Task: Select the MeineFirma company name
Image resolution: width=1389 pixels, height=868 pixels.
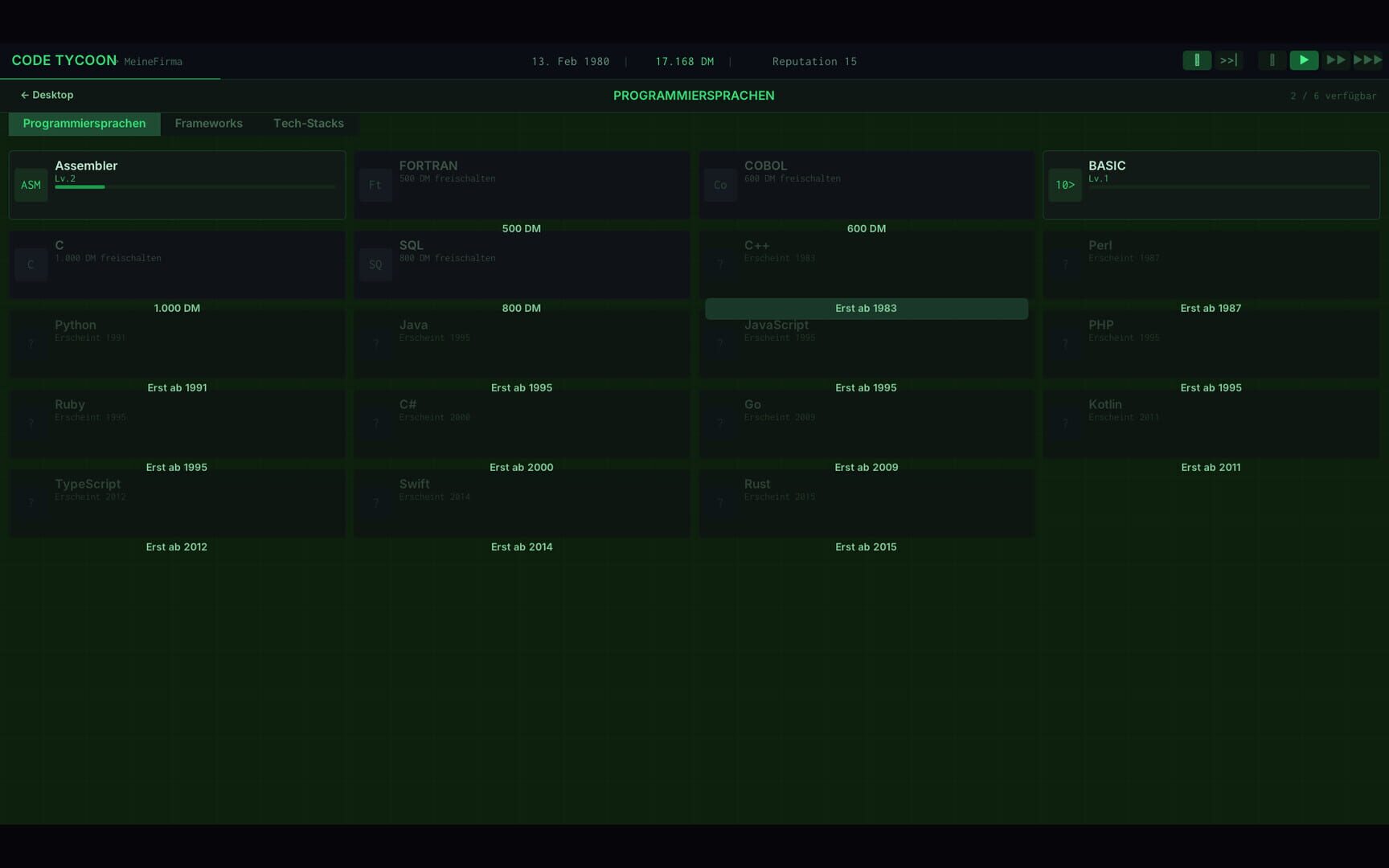Action: [x=153, y=61]
